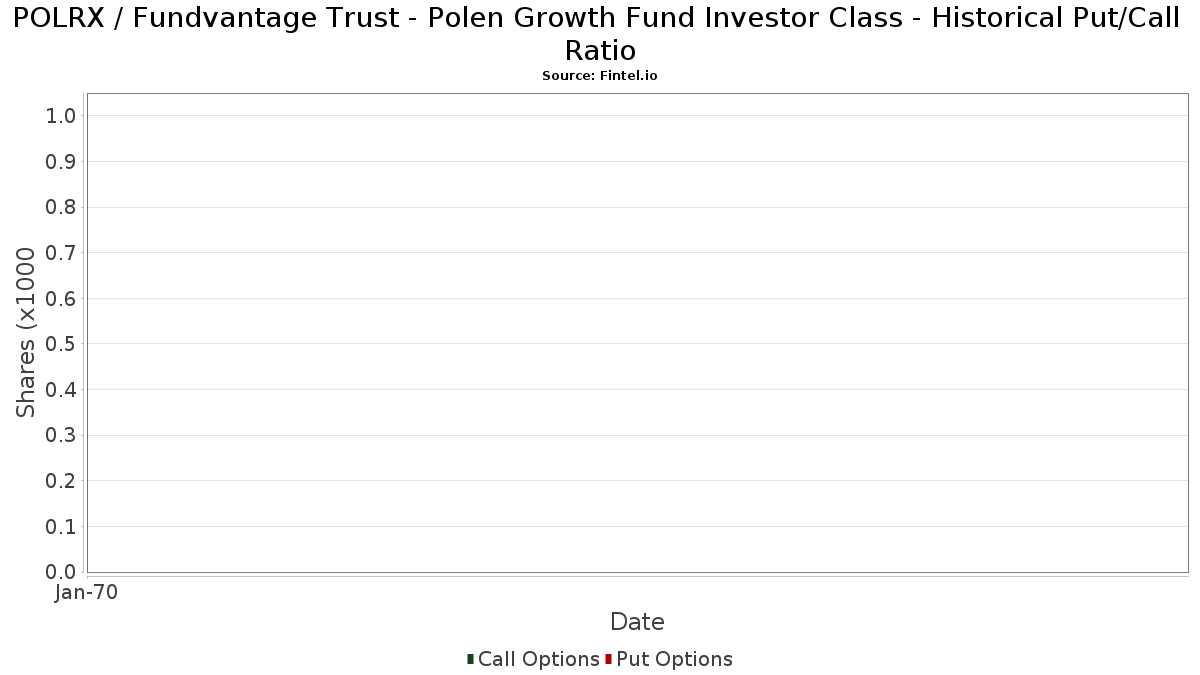
Task: Click the 0.5 y-axis tick label
Action: pos(61,344)
